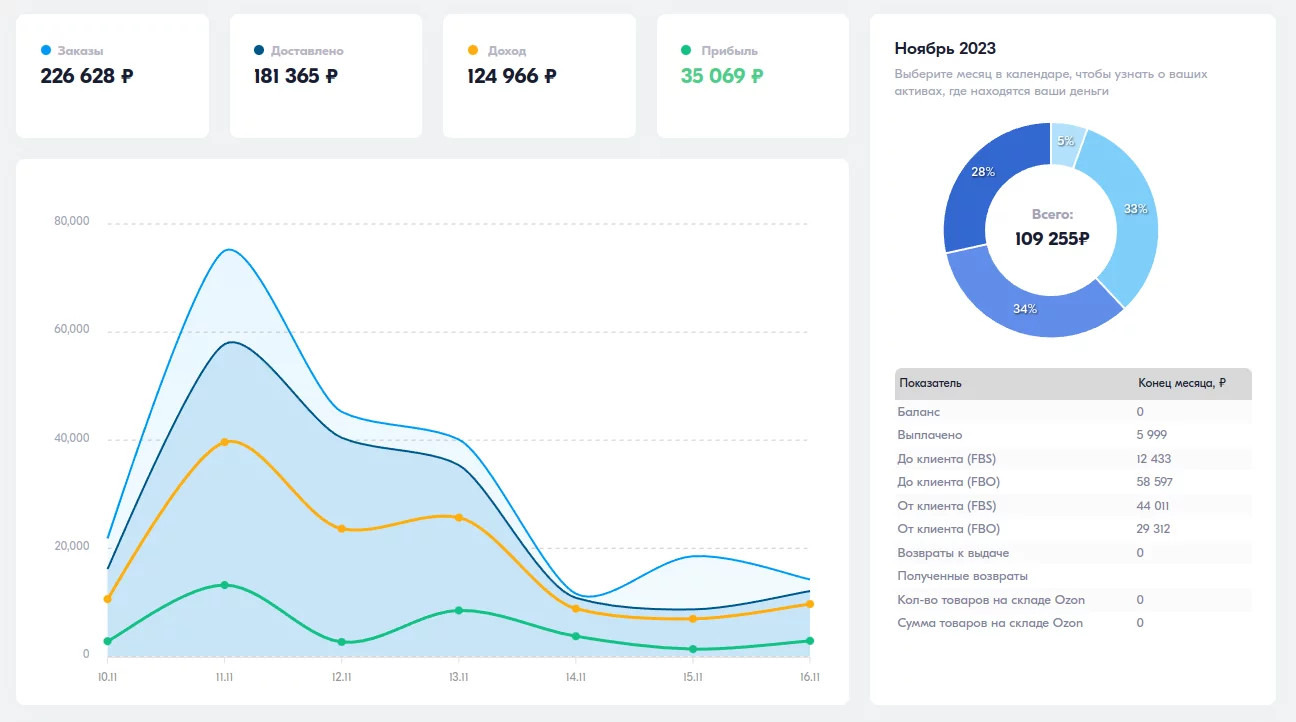
Task: Click the green Прибыль point at 13.11
Action: 459,610
